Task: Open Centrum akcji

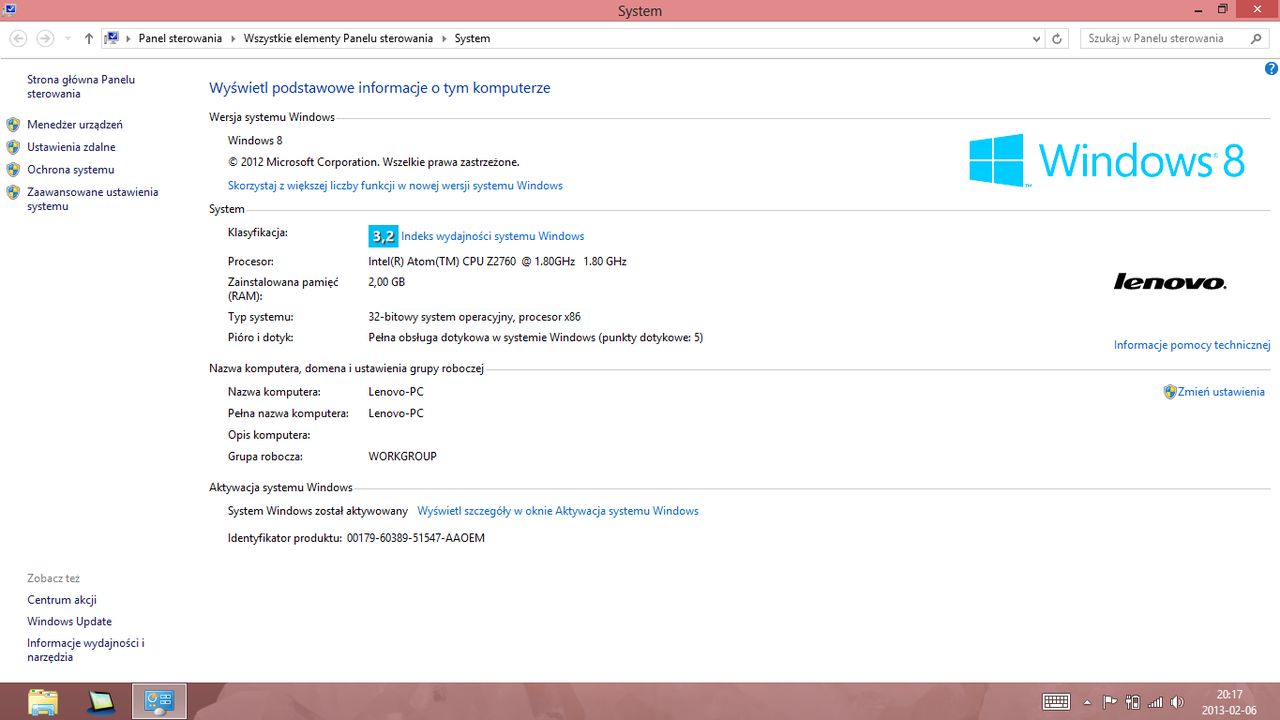Action: pyautogui.click(x=62, y=600)
